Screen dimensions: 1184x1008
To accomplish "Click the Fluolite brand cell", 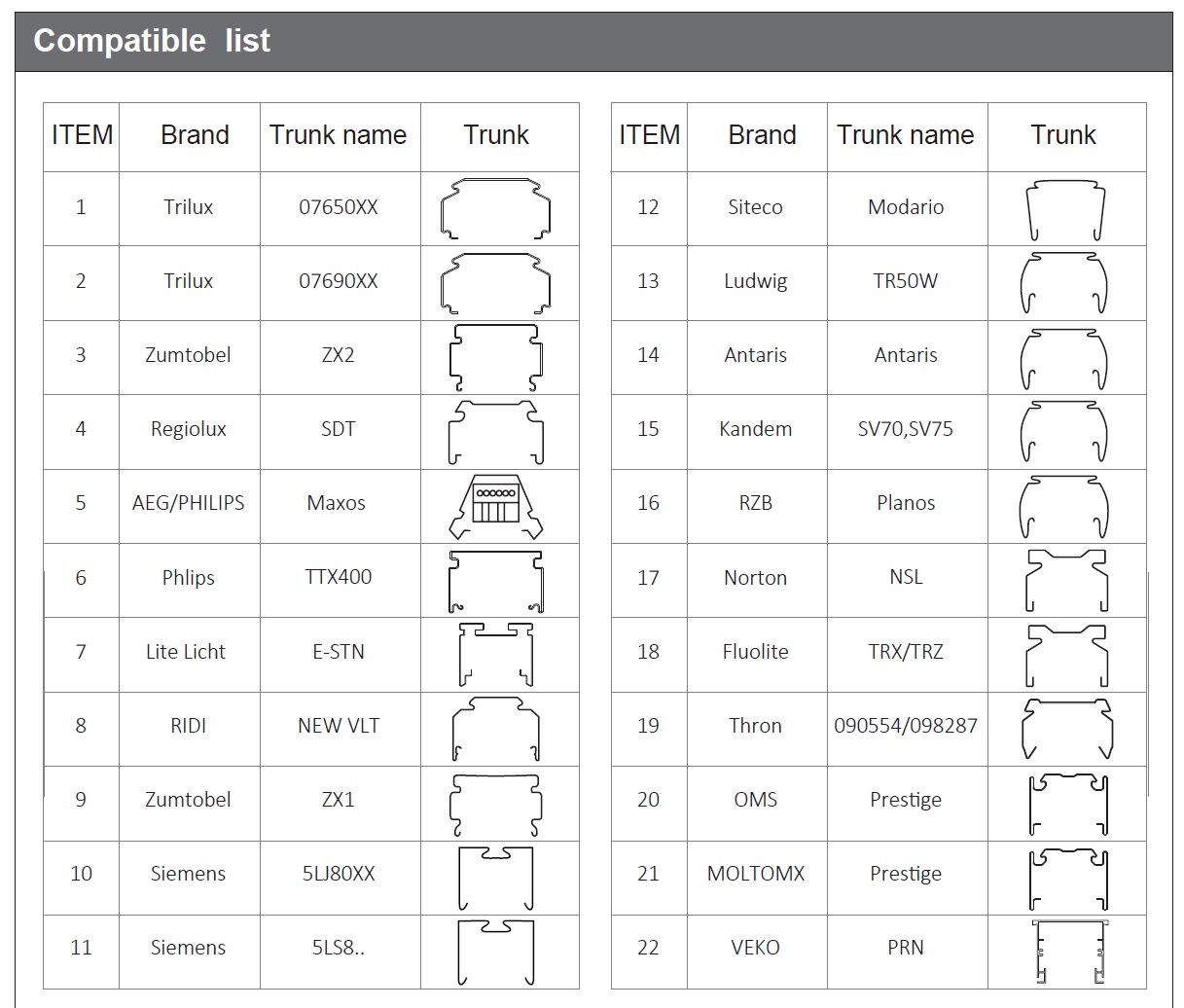I will [756, 652].
